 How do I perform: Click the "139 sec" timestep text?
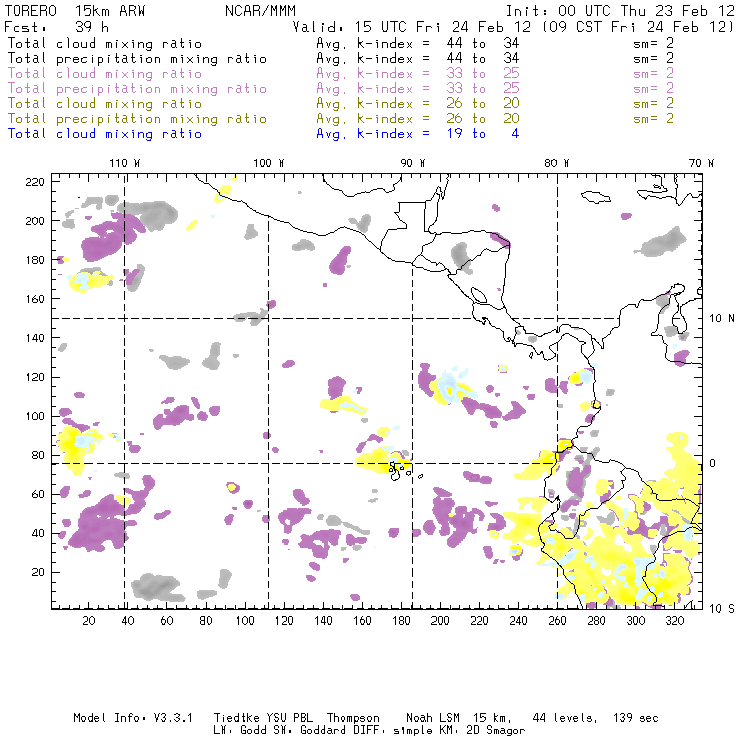pos(636,718)
